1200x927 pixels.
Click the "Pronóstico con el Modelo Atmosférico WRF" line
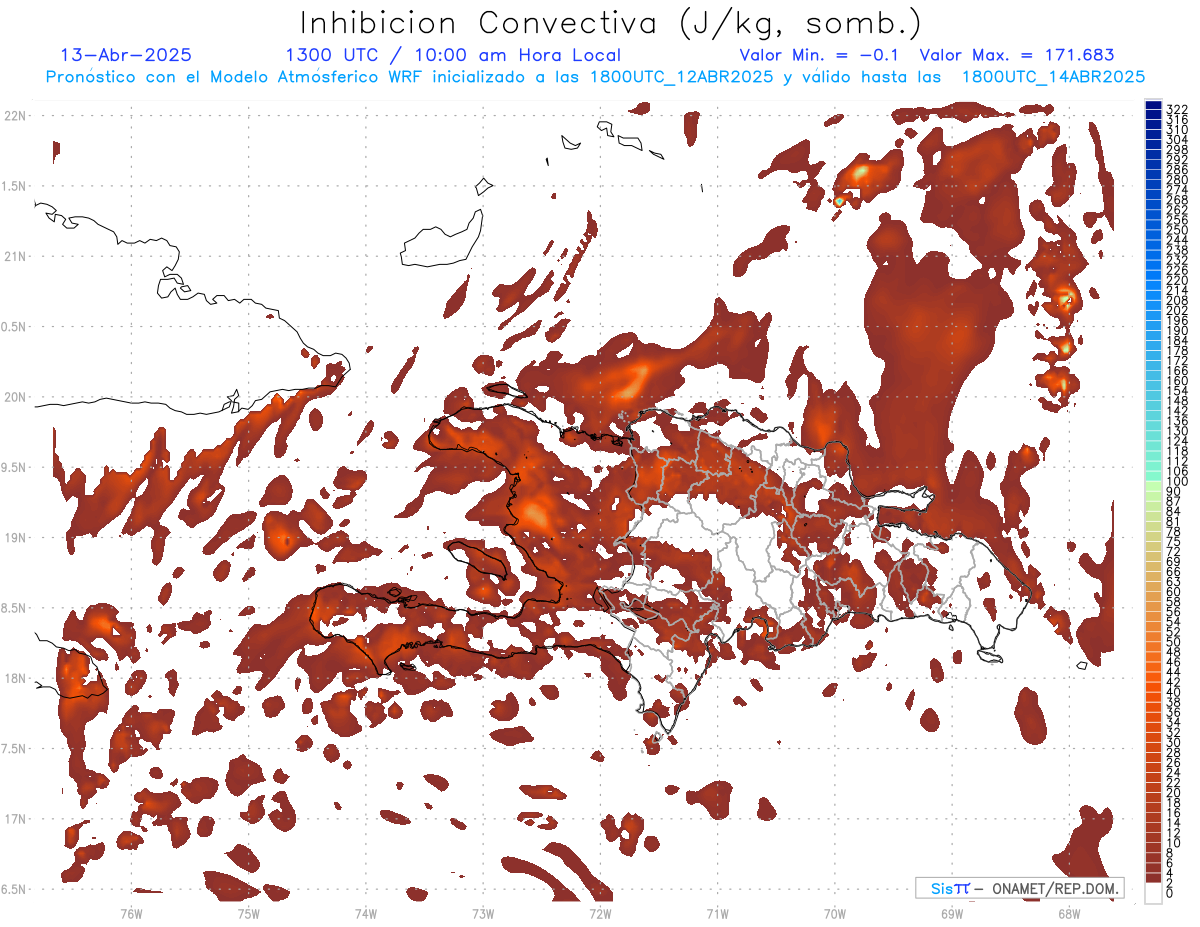pyautogui.click(x=595, y=76)
